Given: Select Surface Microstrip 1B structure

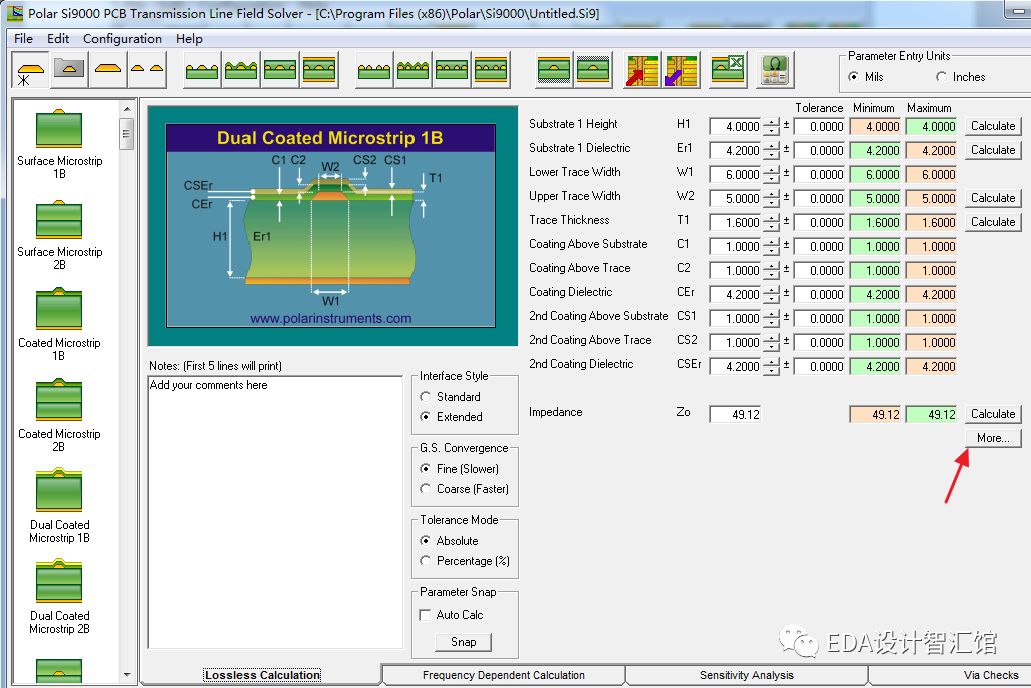Looking at the screenshot, I should tap(59, 144).
